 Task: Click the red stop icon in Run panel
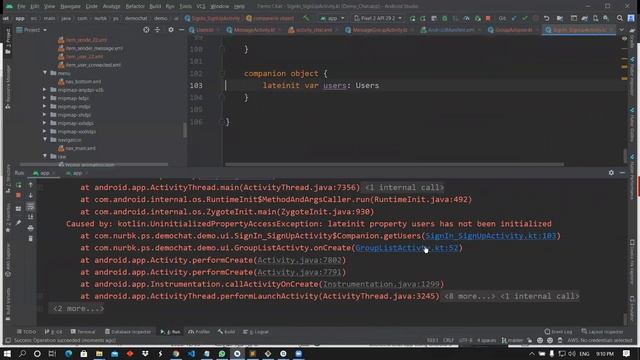point(18,196)
